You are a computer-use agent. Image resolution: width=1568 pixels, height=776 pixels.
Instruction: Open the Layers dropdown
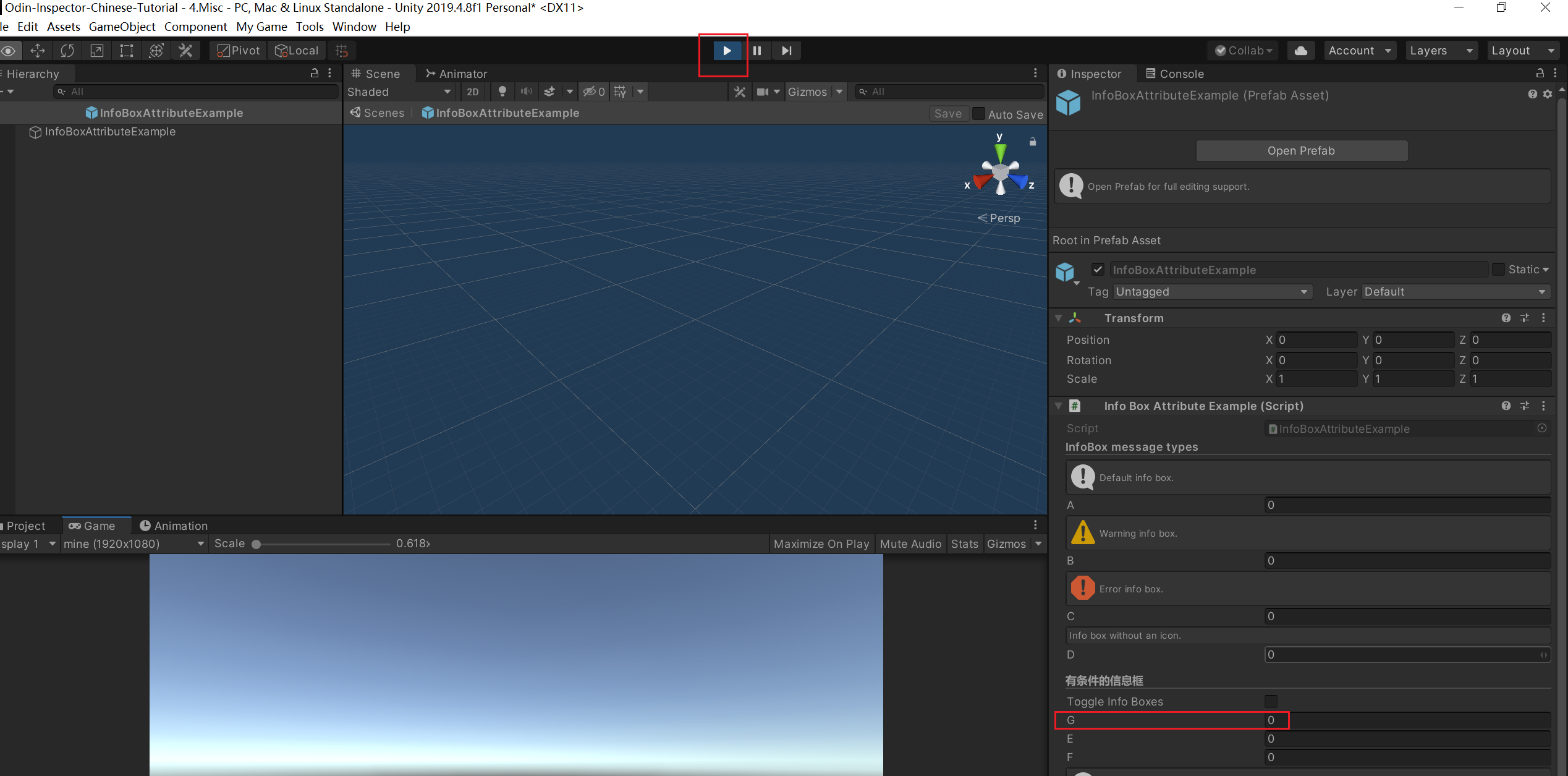coord(1441,51)
